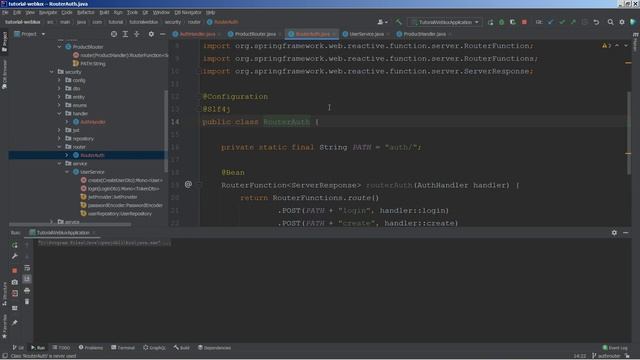Expand the entity folder in tree

(60, 97)
